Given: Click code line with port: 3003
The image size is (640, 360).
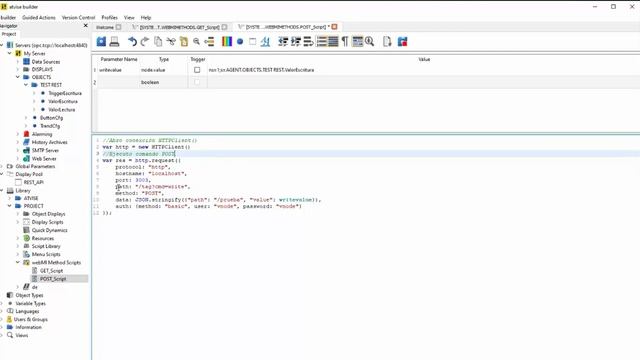Looking at the screenshot, I should click(x=133, y=180).
